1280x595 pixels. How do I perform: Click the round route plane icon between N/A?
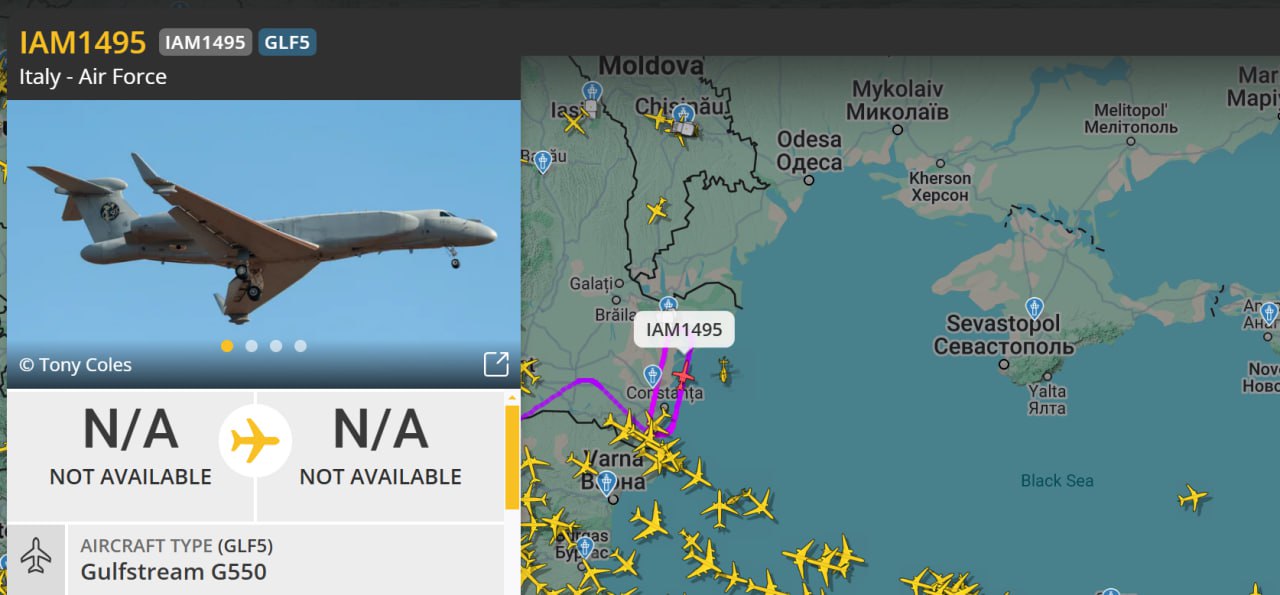[255, 440]
